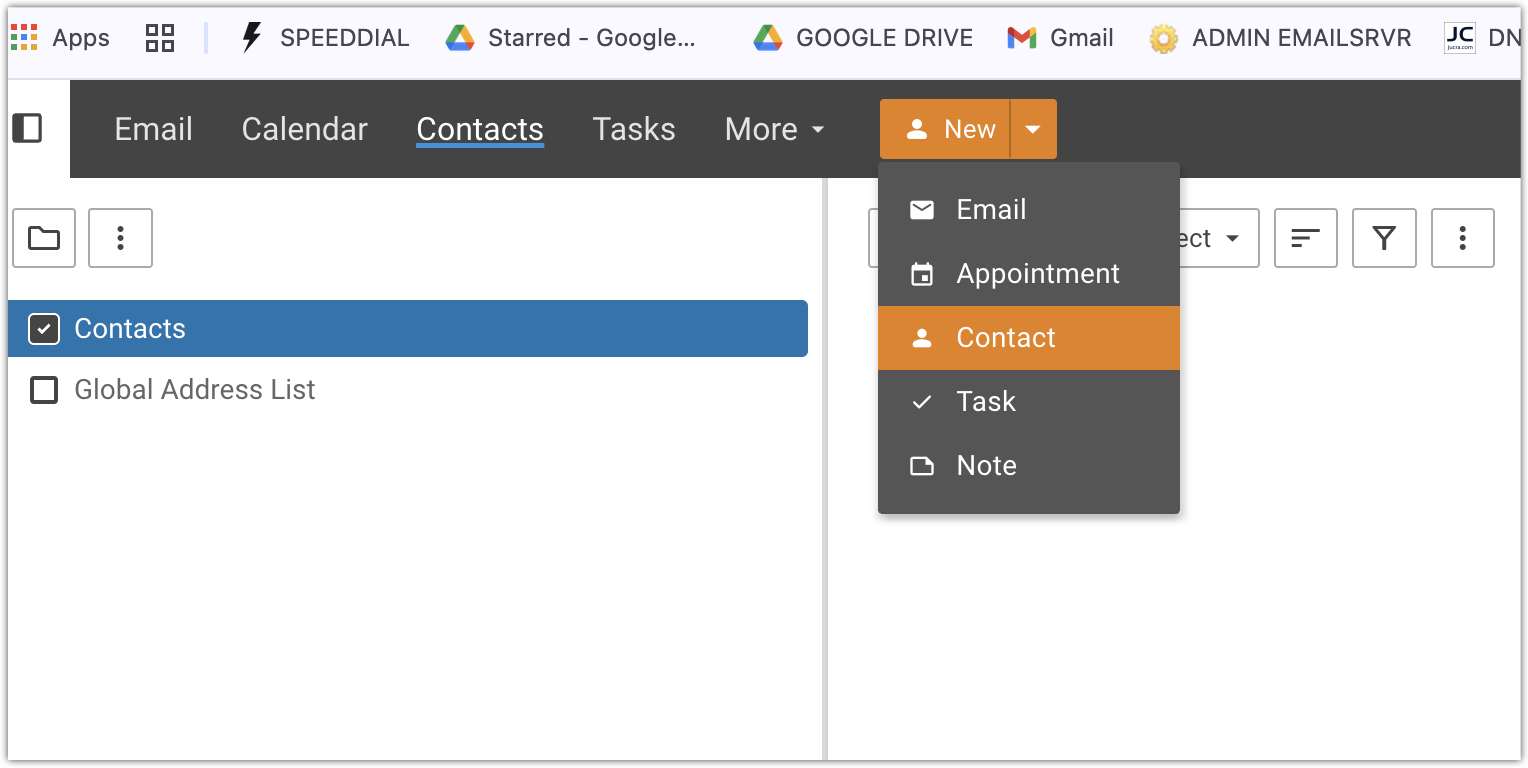Click the rightmost three-dot overflow menu
1528x768 pixels.
tap(1462, 238)
